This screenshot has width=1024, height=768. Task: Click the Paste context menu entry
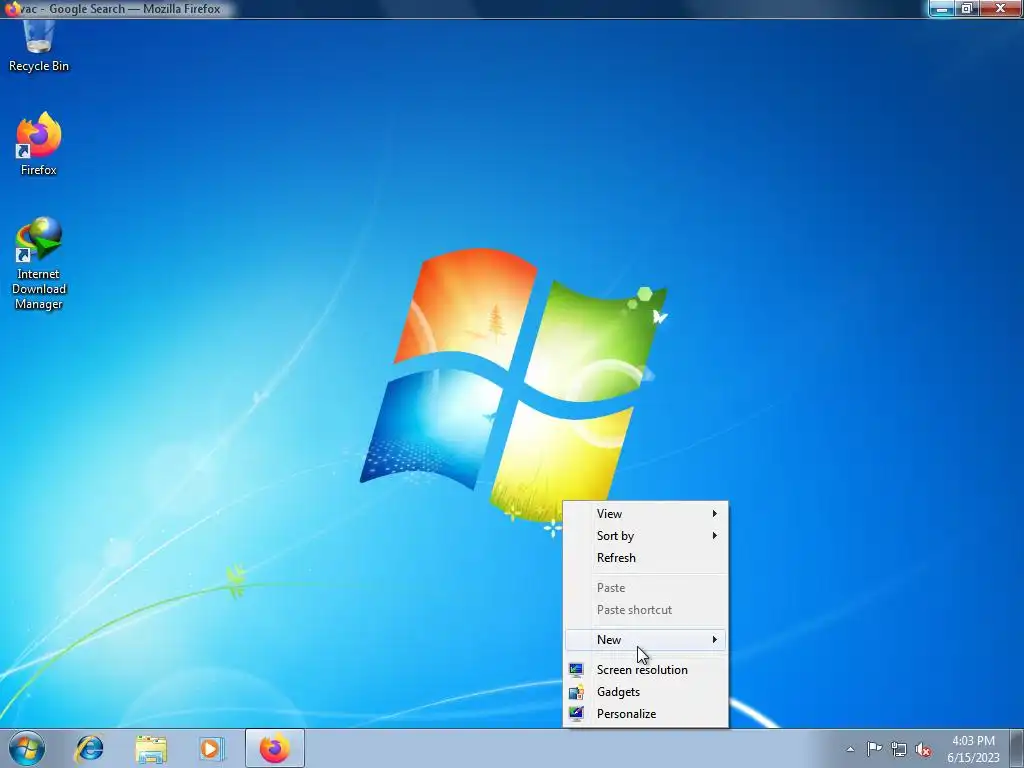coord(645,588)
